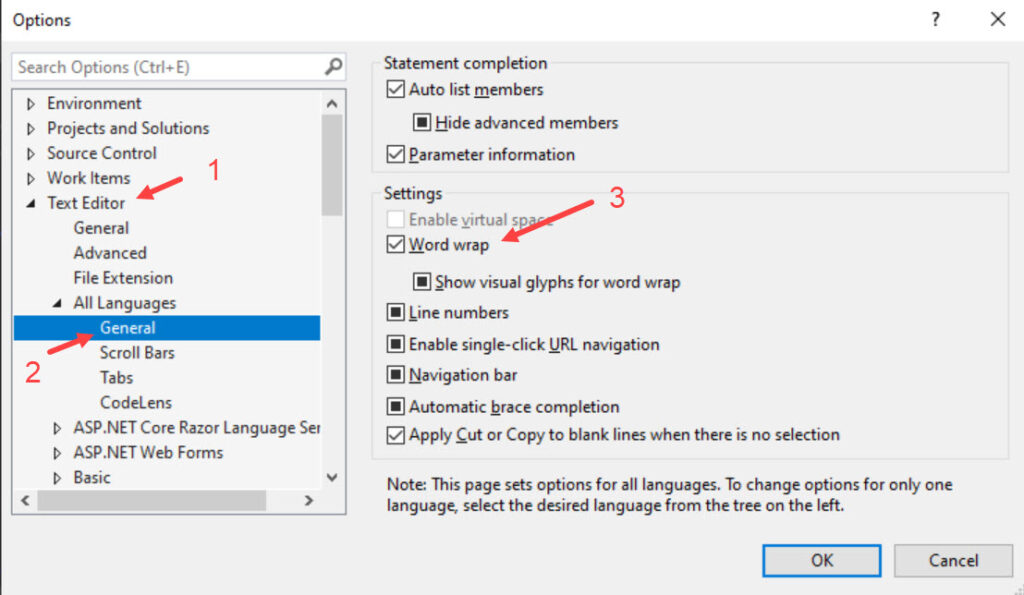Collapse the Text Editor node

click(x=32, y=202)
